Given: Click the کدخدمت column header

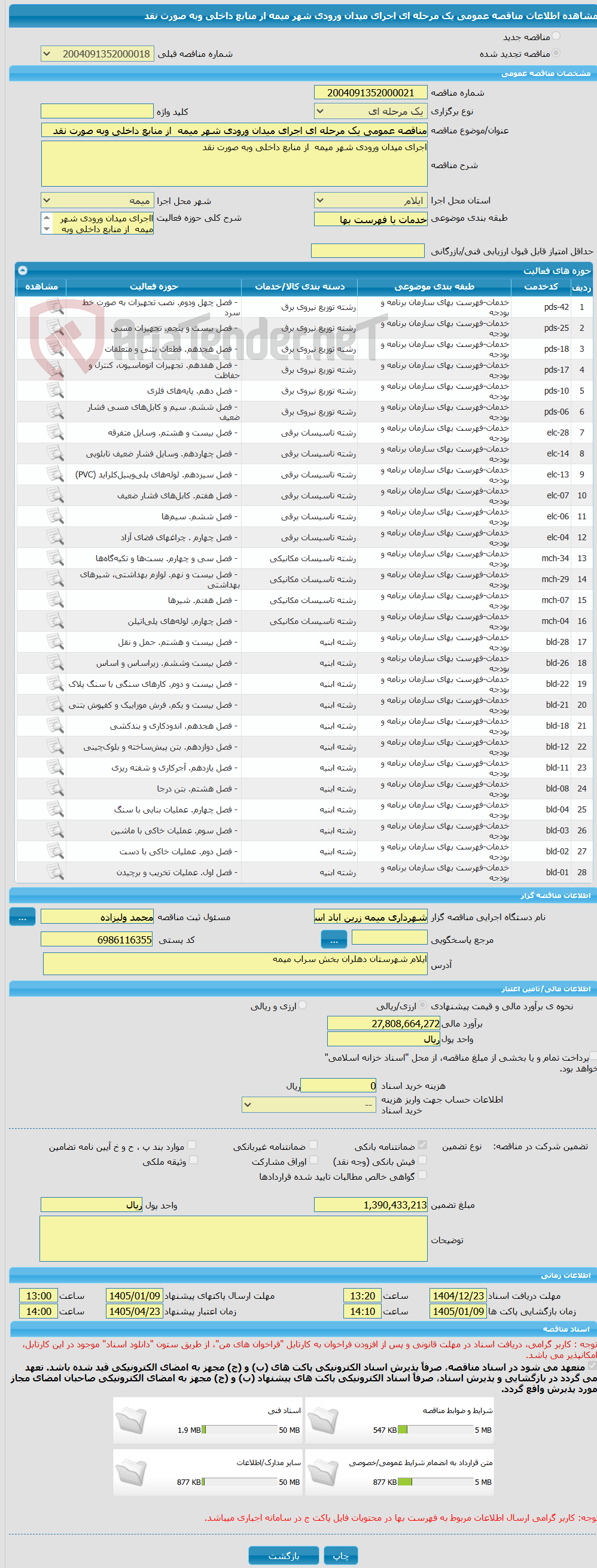Looking at the screenshot, I should pos(540,287).
